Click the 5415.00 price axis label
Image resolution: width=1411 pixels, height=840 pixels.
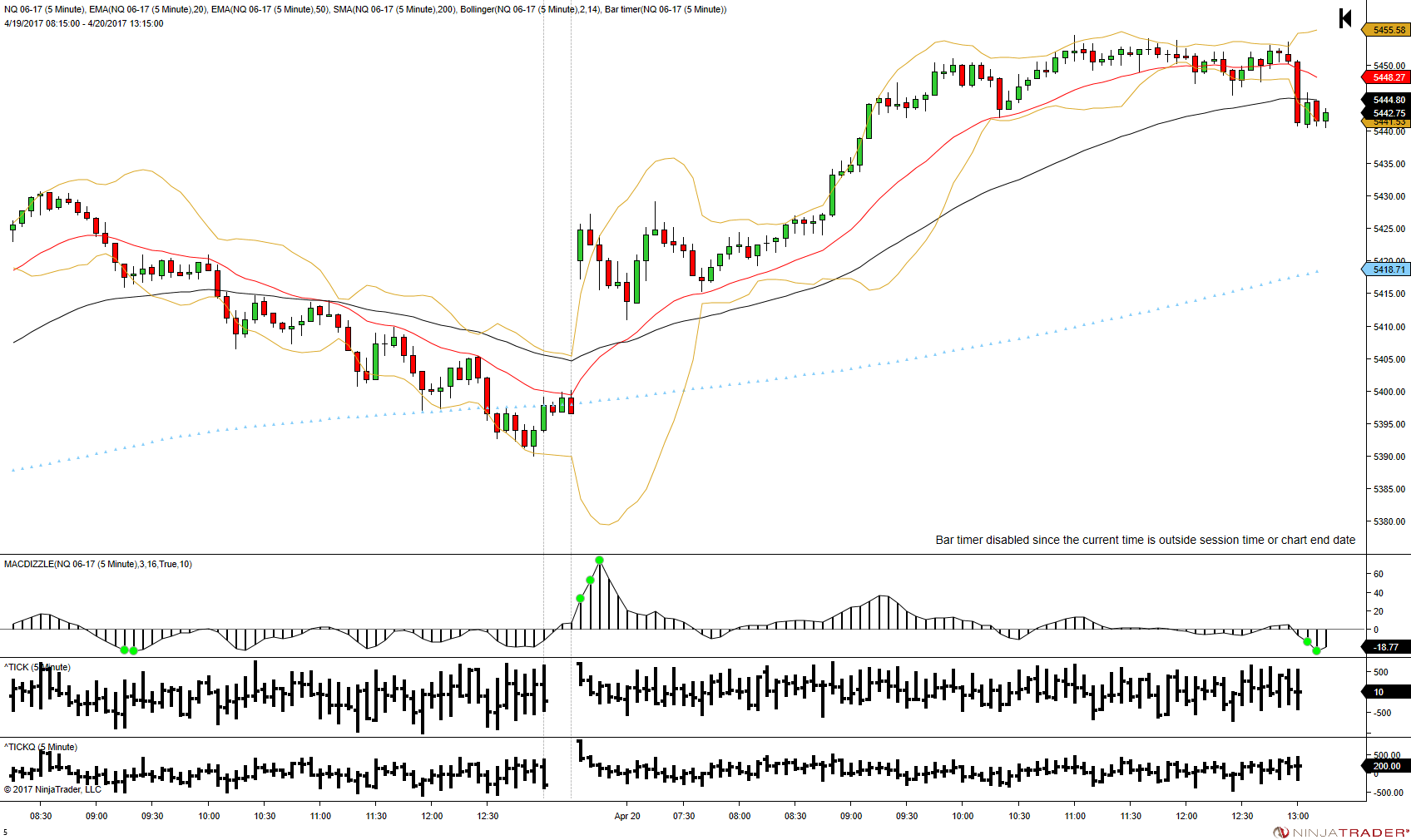point(1389,294)
